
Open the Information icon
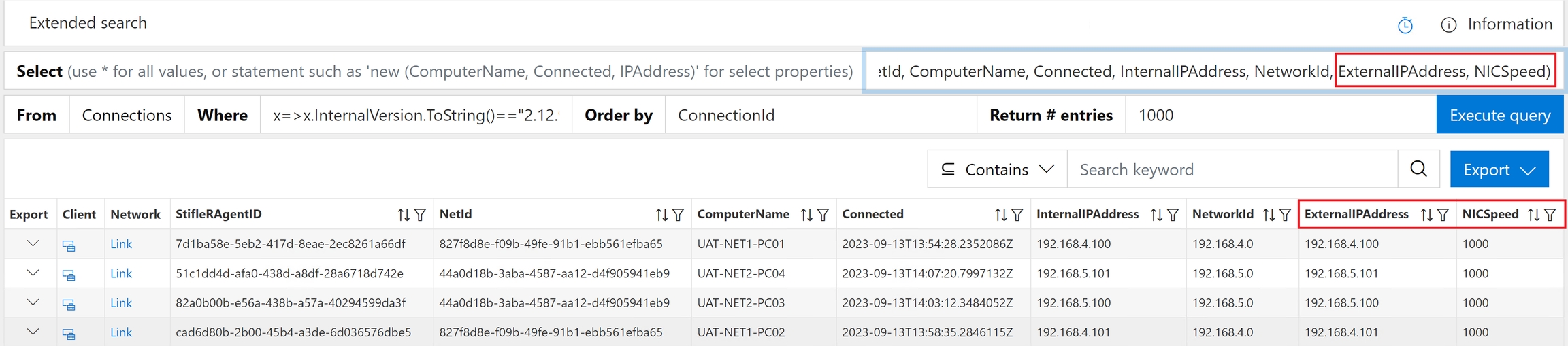1448,25
